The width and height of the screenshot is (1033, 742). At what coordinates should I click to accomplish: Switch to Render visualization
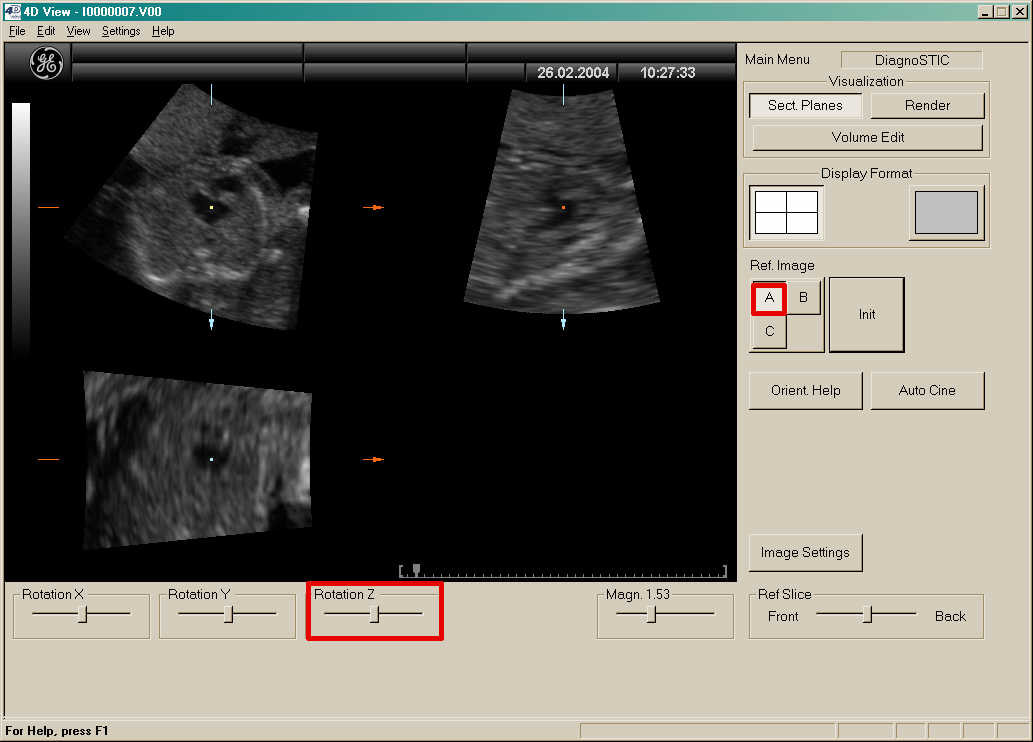[927, 105]
